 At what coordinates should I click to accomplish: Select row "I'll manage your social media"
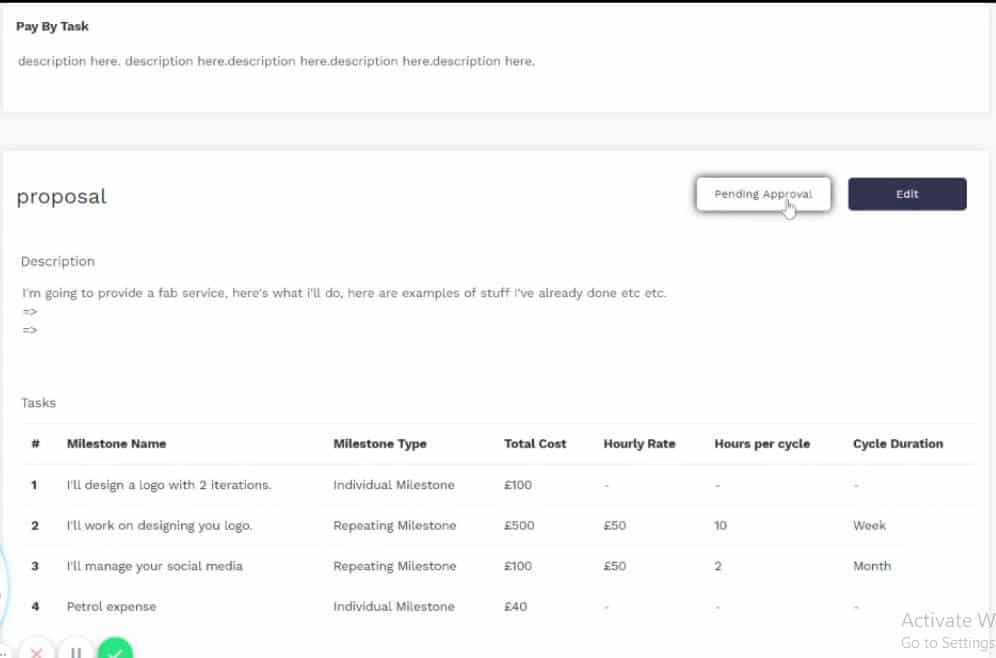[x=498, y=567]
